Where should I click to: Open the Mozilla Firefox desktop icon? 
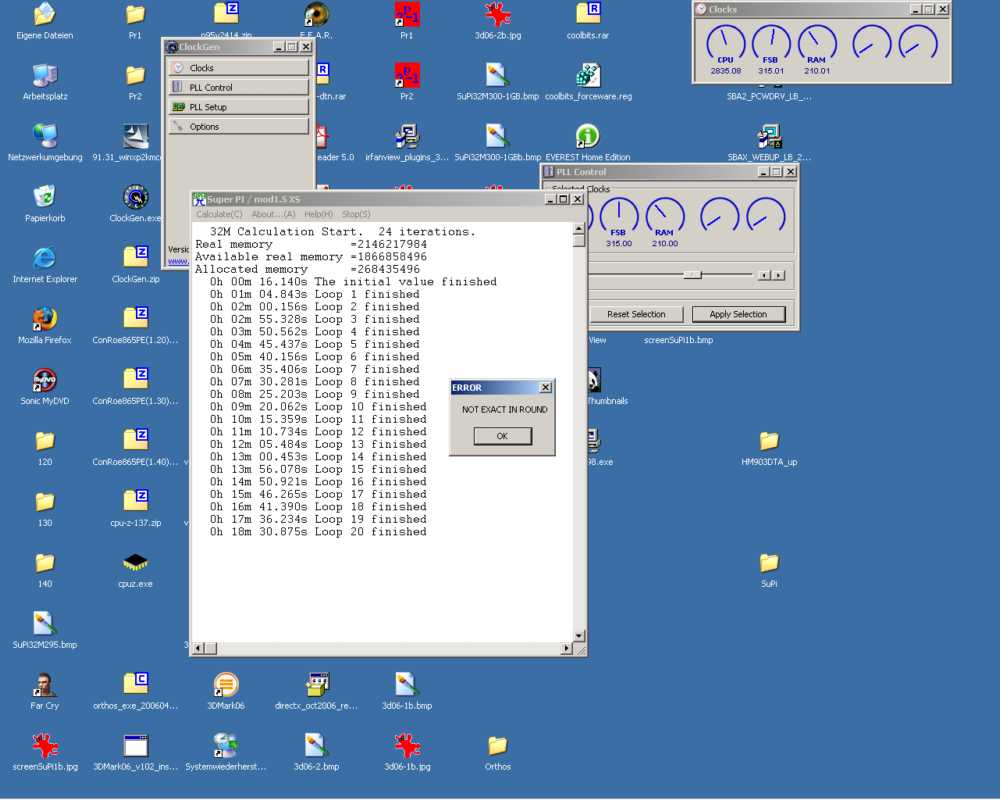[x=44, y=319]
